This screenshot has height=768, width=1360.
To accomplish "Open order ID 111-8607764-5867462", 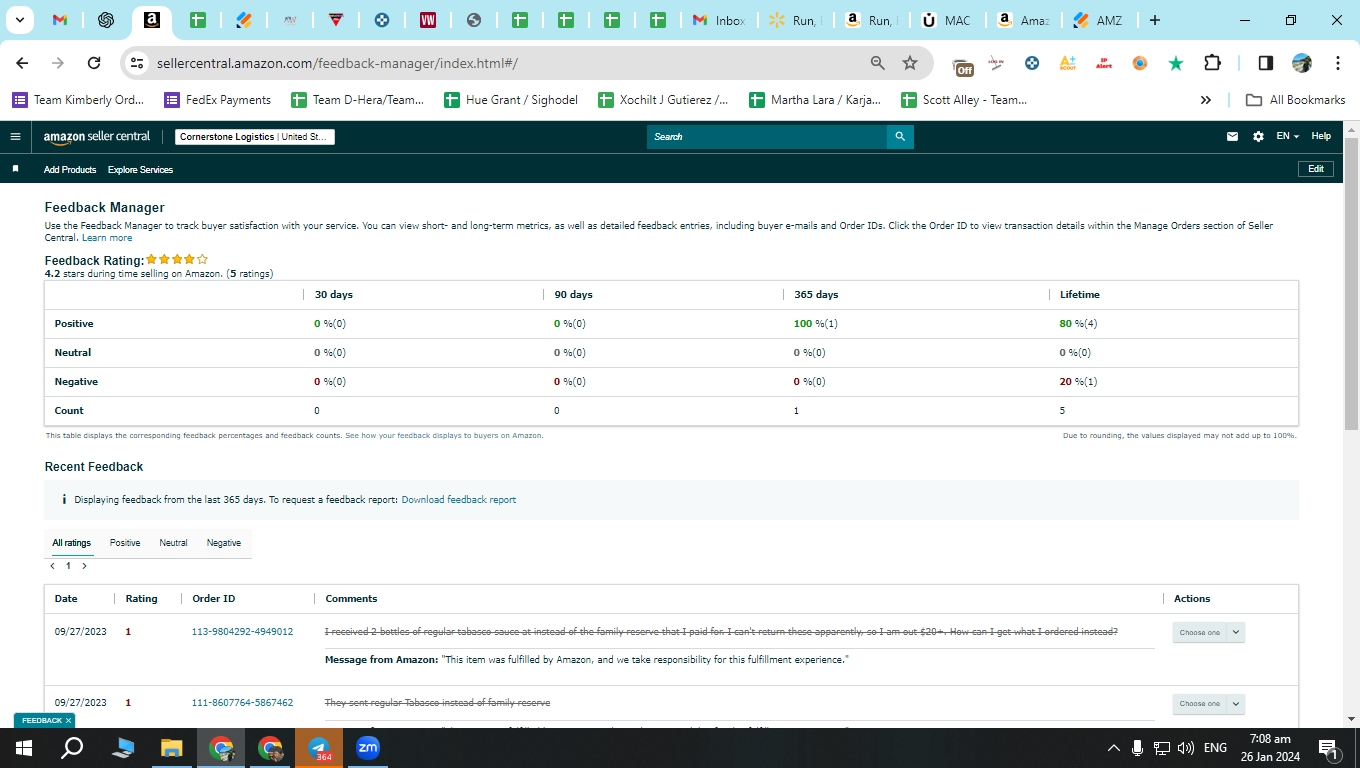I will tap(242, 703).
